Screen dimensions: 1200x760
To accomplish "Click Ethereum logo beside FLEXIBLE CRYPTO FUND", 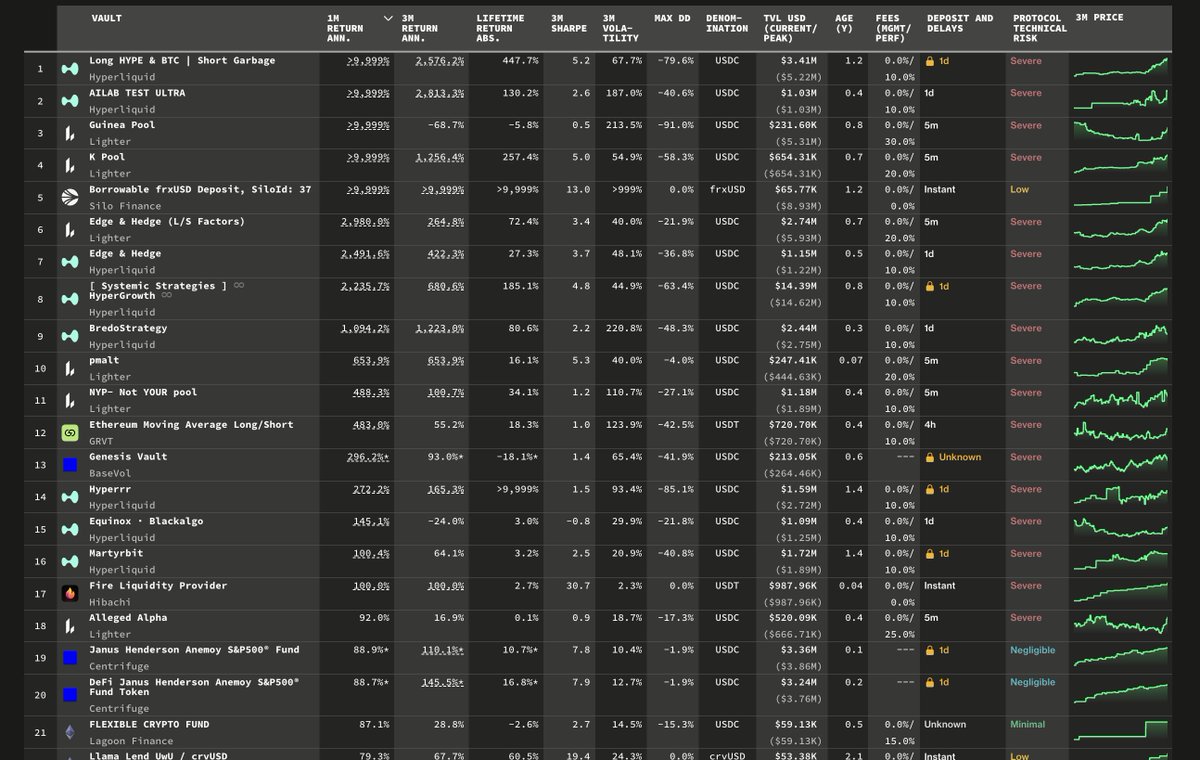I will pyautogui.click(x=70, y=732).
